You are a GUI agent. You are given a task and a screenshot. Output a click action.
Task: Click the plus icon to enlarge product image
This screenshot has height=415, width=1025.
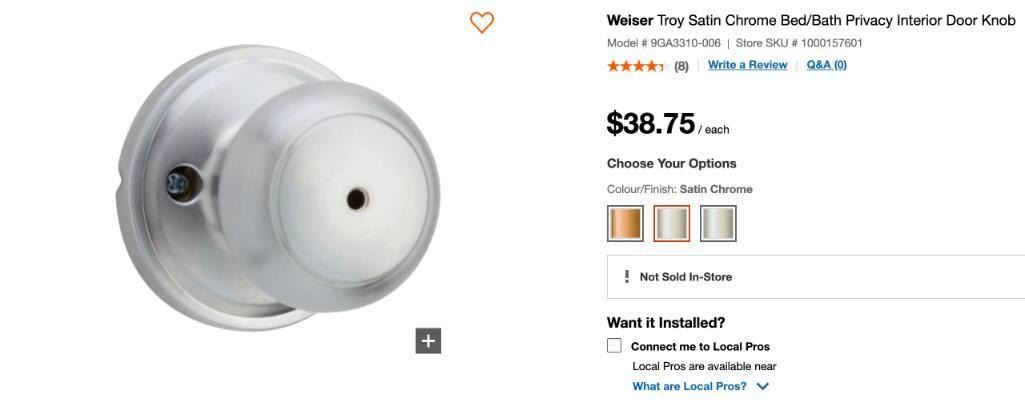pos(428,341)
